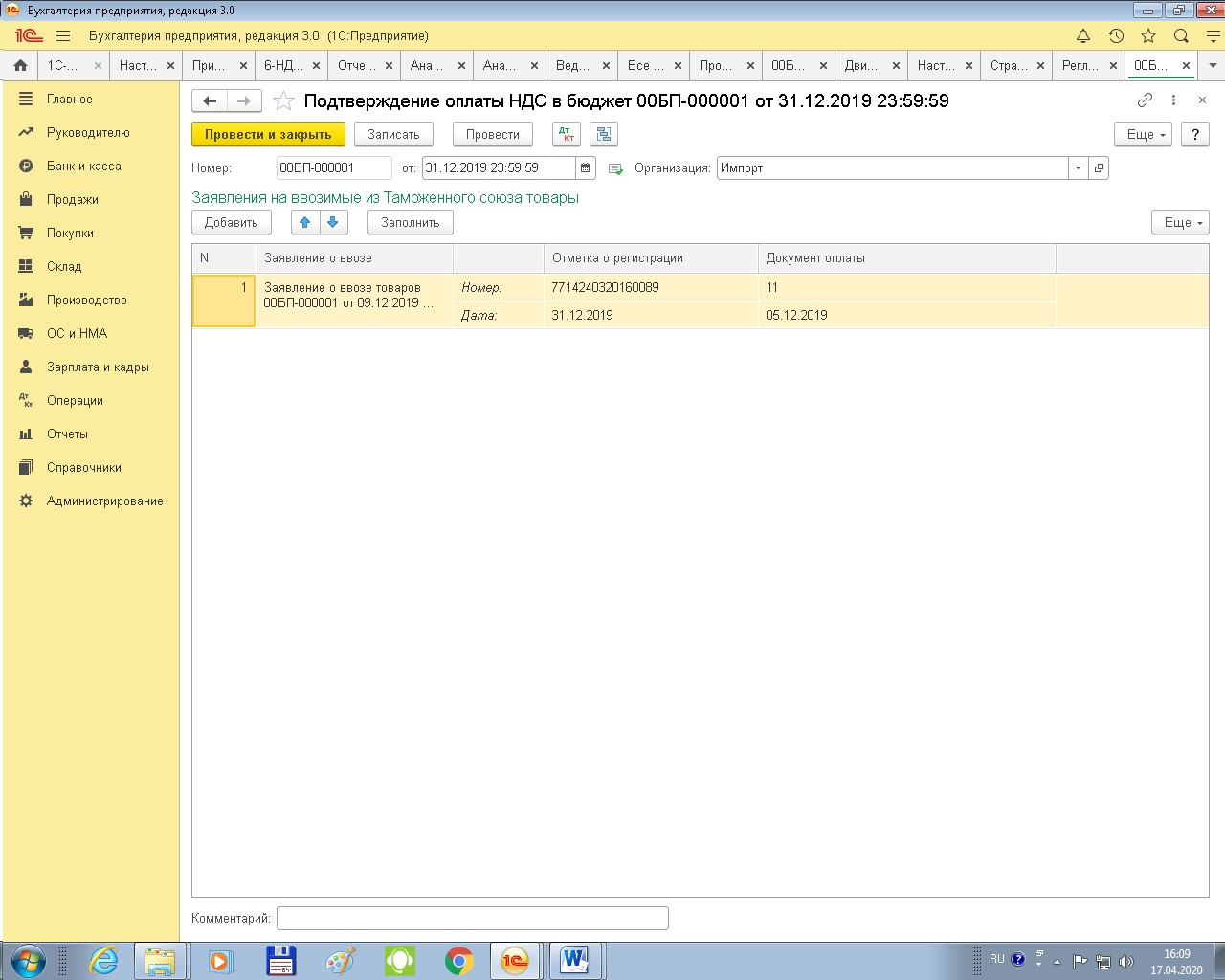
Task: Open the table Еще menu dropdown
Action: click(1180, 222)
